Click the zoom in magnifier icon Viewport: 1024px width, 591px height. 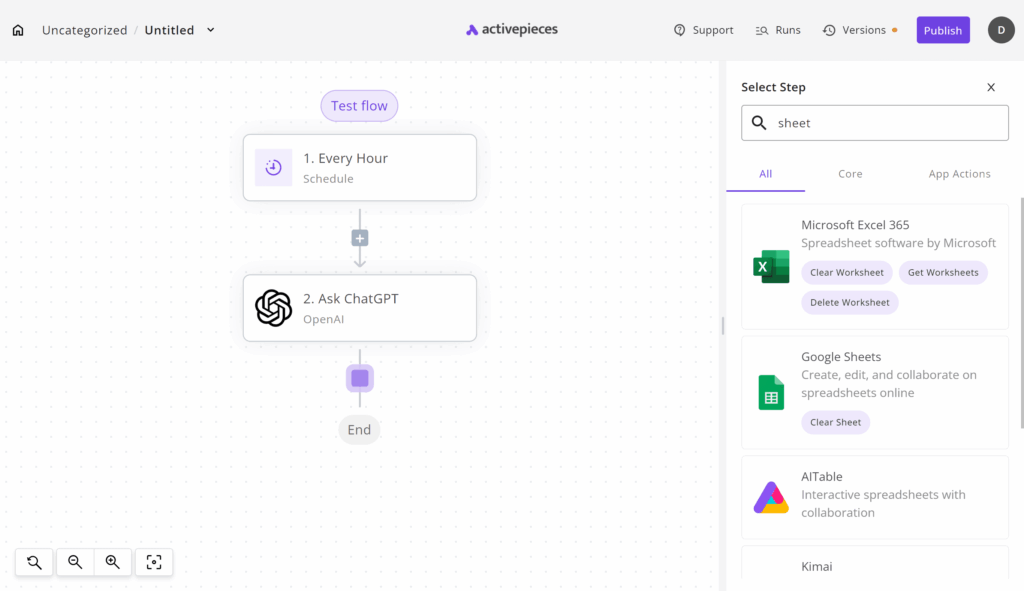click(113, 562)
